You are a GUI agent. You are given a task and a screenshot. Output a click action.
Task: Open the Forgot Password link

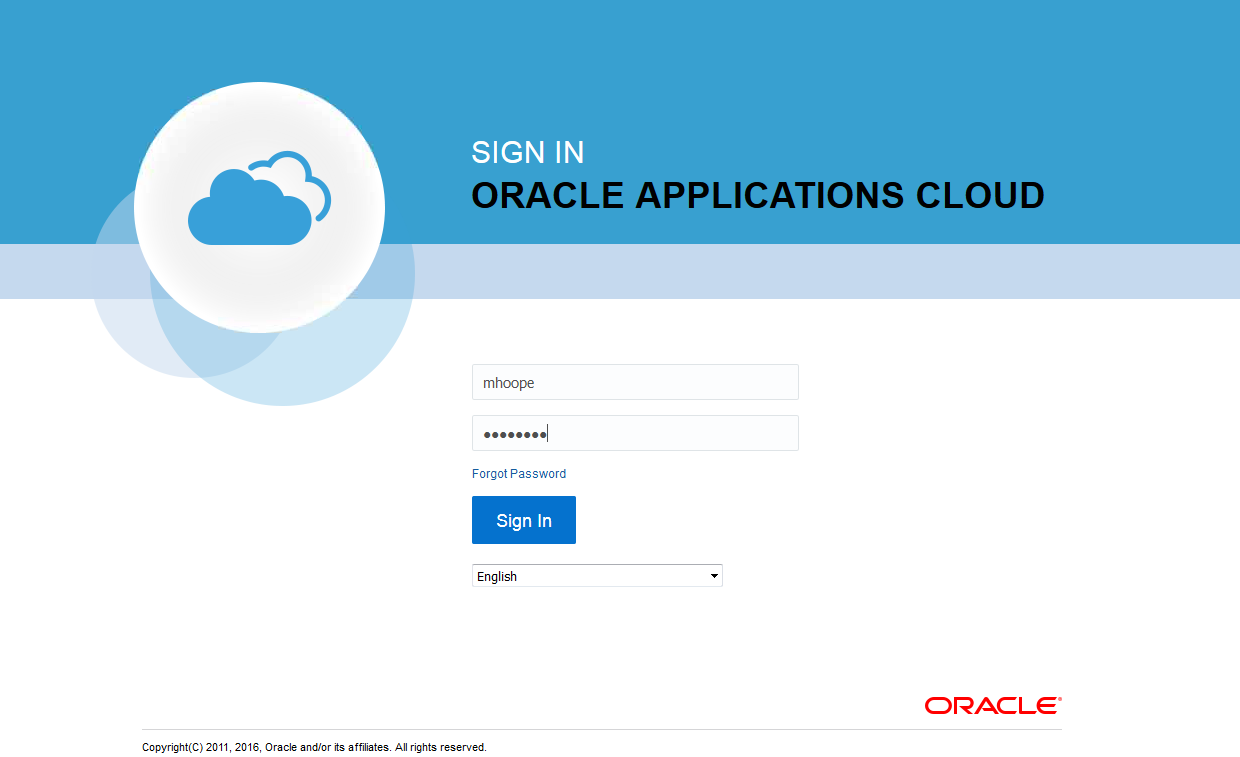point(519,473)
